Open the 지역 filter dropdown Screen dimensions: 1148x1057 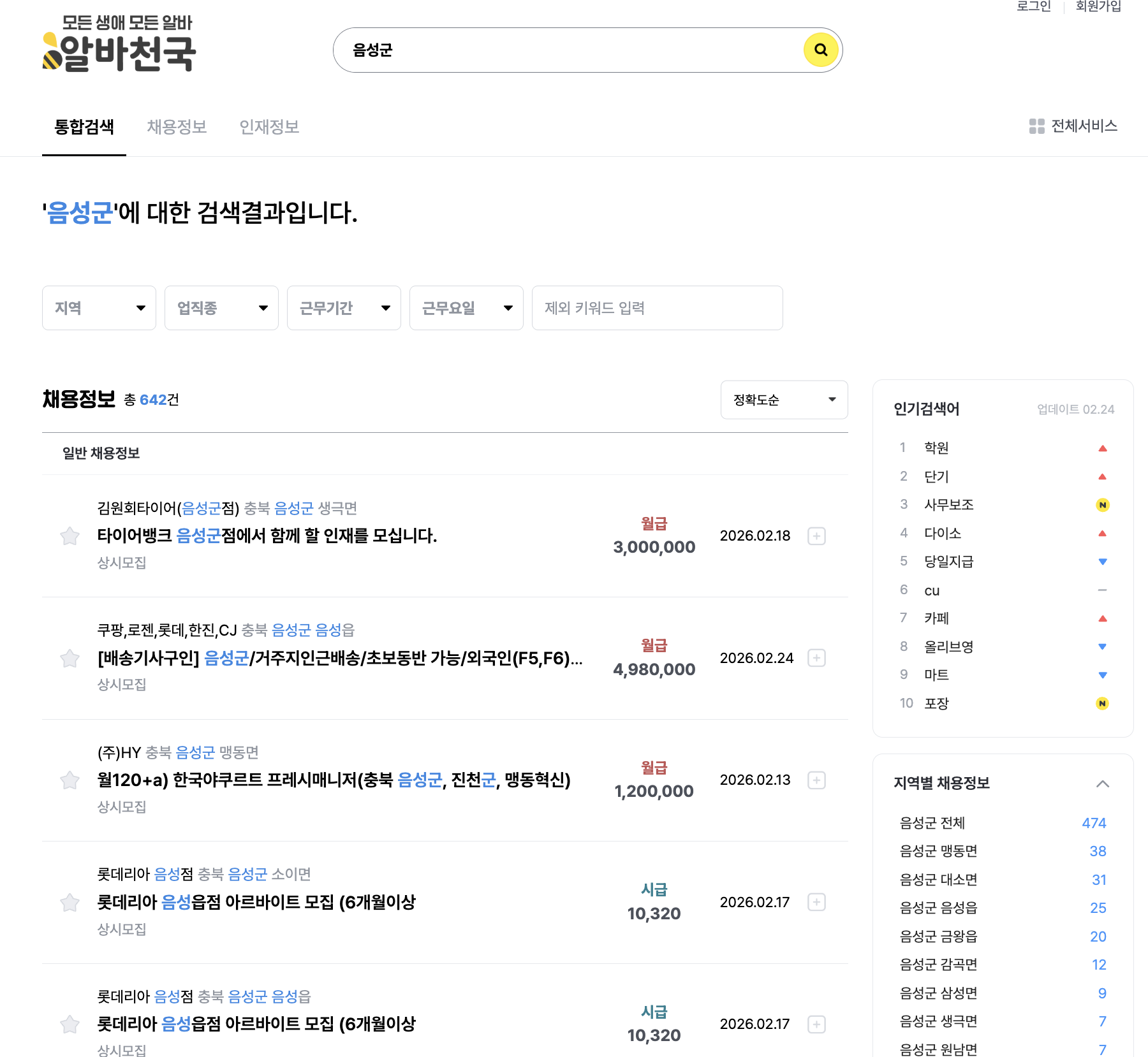point(99,308)
